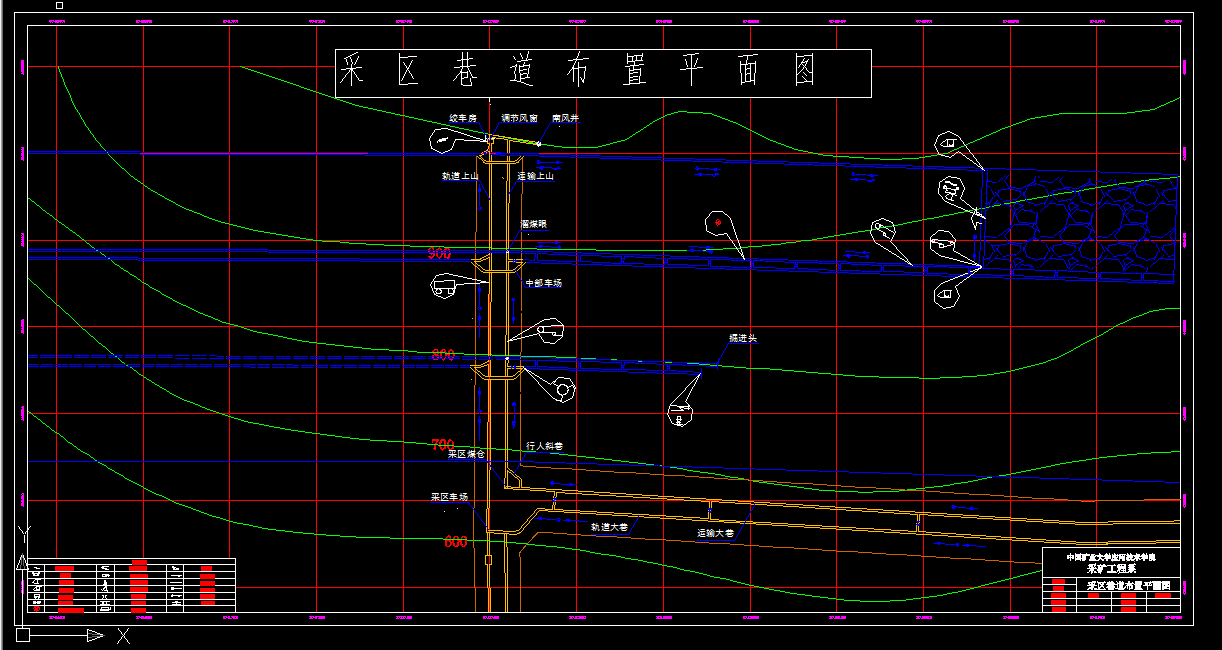
Task: Select the 掘进头 label
Action: point(743,338)
